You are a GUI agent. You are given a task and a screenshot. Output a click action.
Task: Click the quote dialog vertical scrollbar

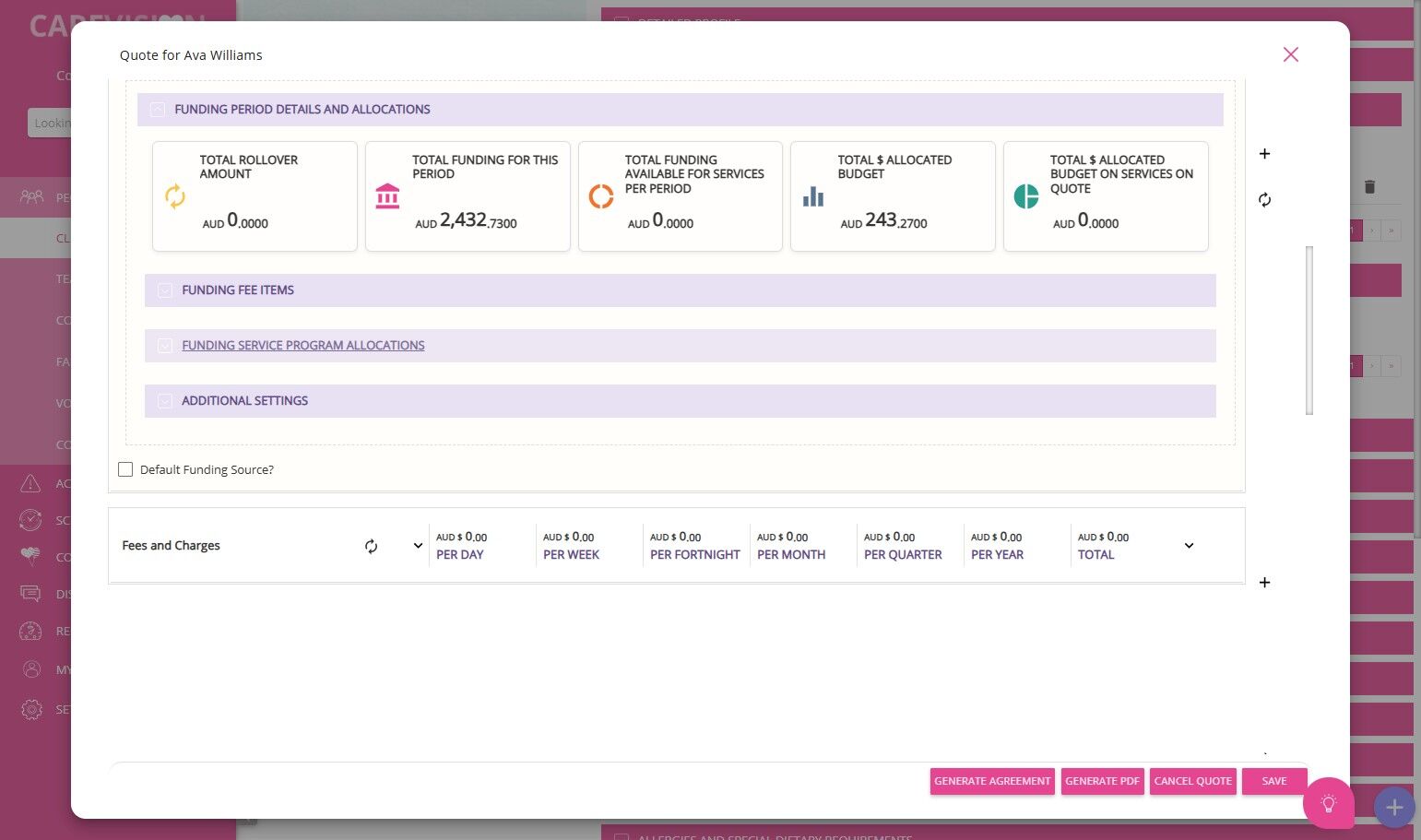tap(1309, 330)
